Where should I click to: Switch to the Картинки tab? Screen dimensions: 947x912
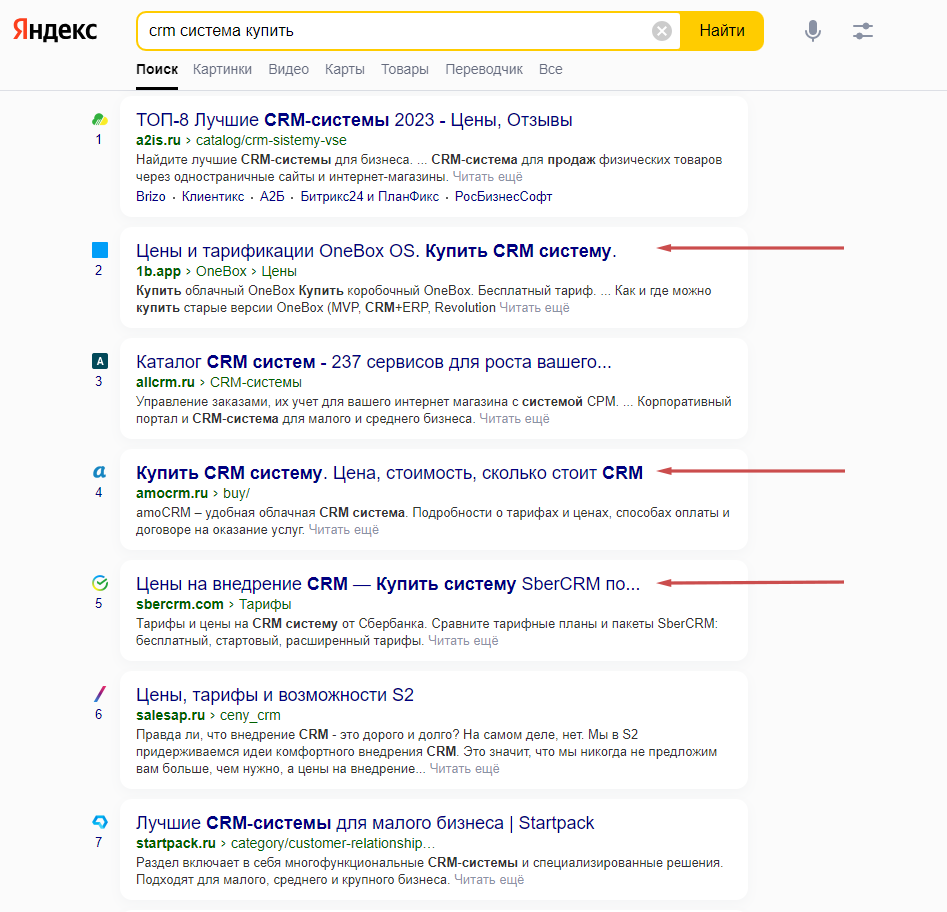click(223, 69)
